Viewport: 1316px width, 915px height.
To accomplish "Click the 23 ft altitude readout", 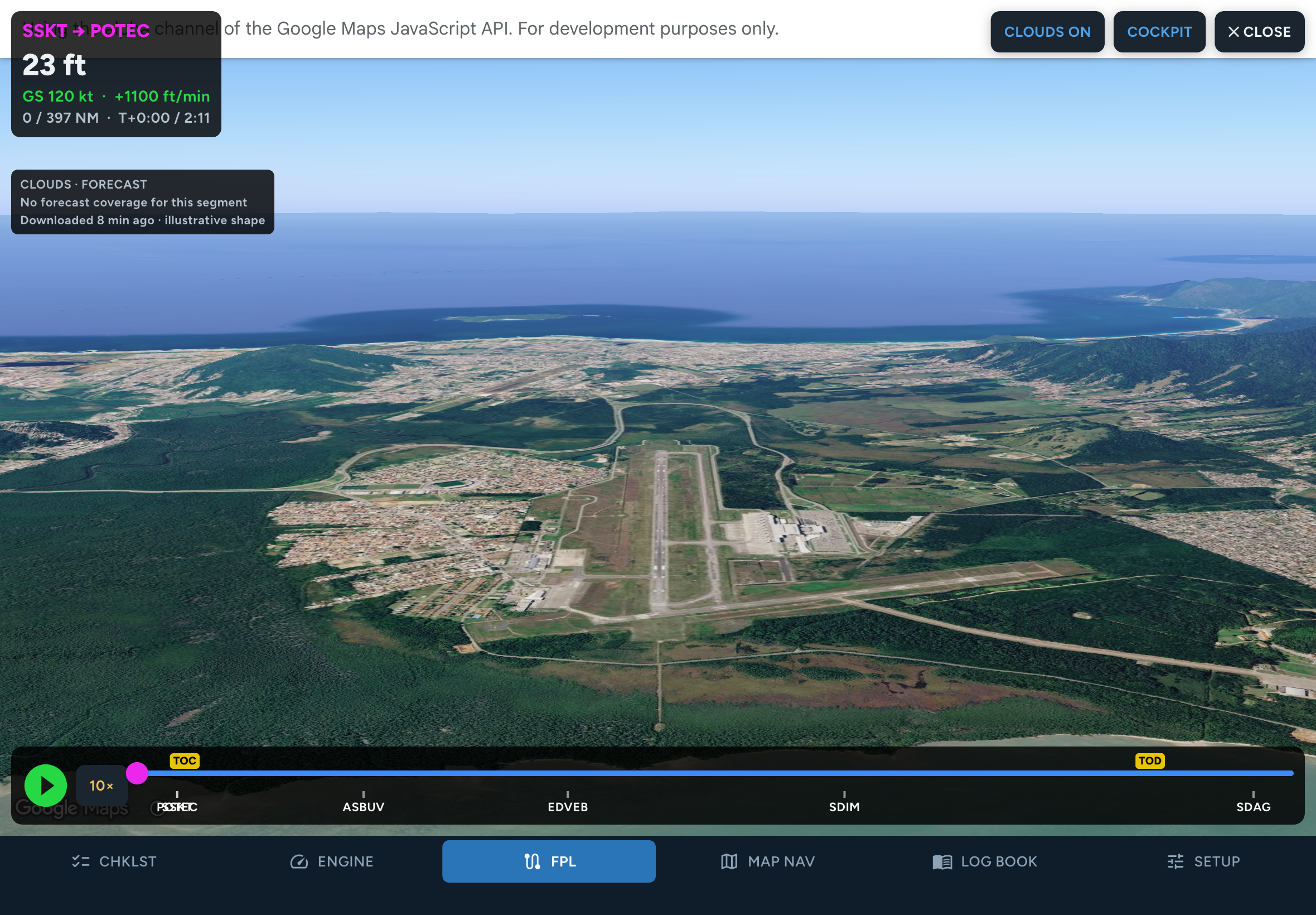I will 54,65.
